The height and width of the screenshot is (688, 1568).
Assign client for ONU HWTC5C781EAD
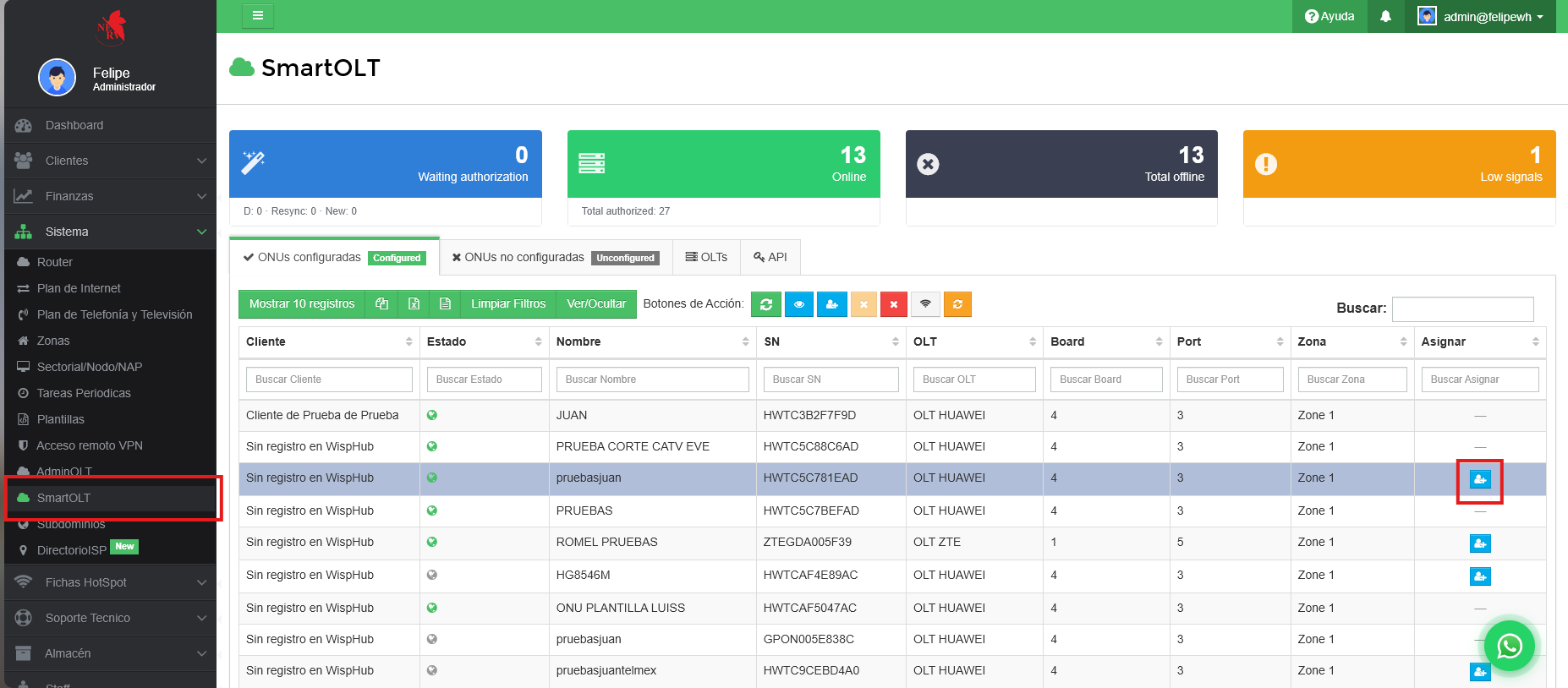[1480, 479]
